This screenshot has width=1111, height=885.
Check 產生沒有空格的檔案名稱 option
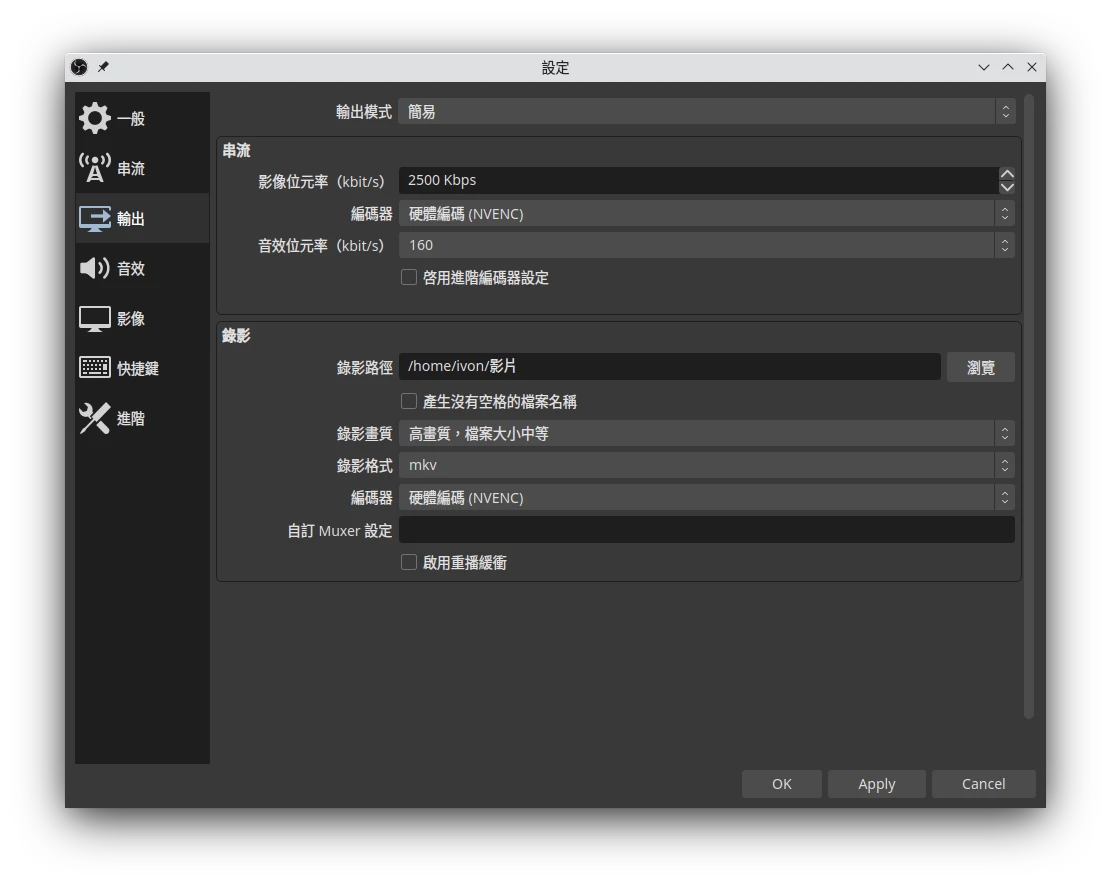coord(409,401)
